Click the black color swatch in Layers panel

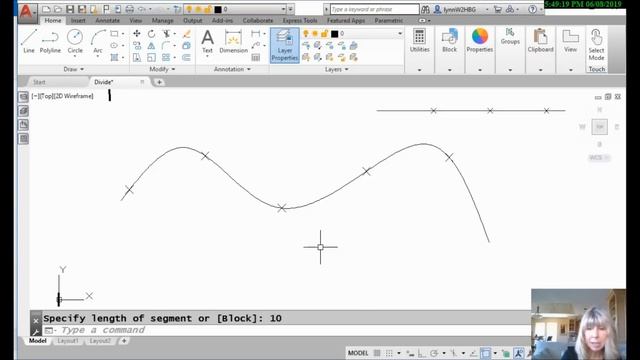coord(335,34)
